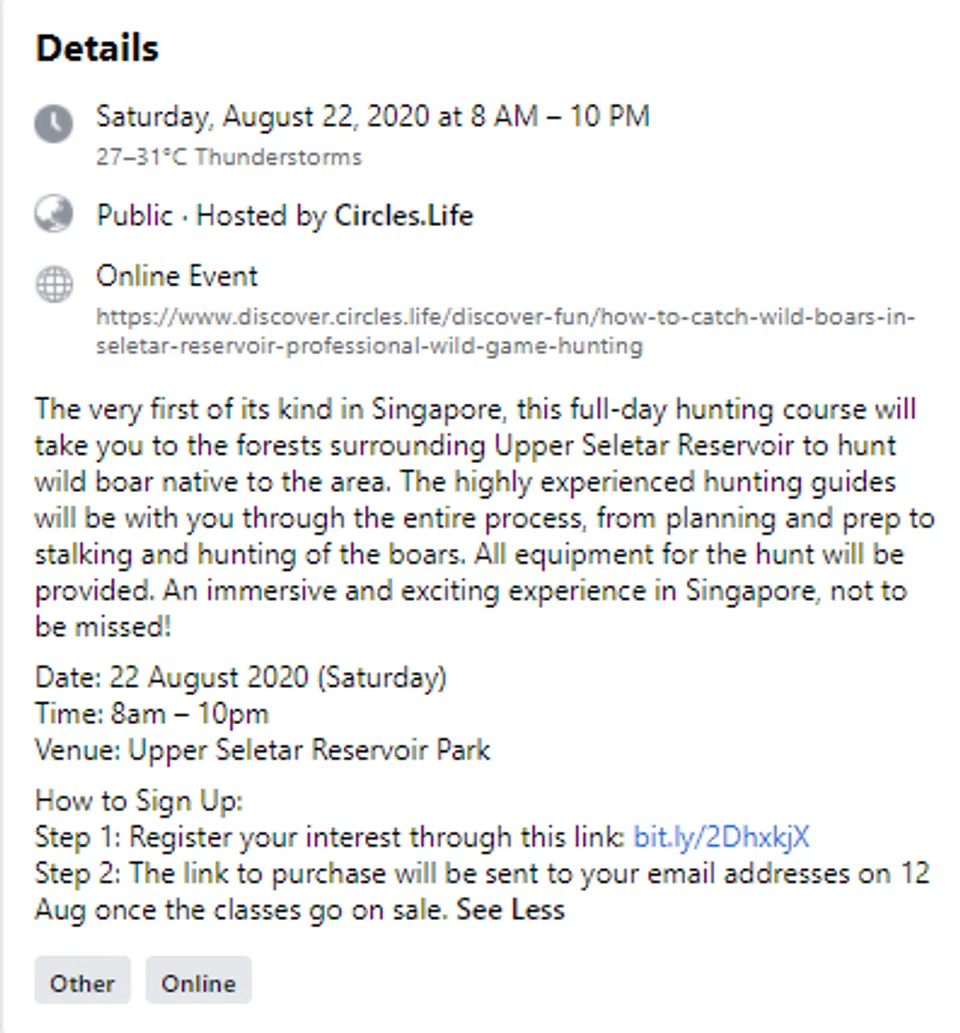Click the How to Sign Up line
This screenshot has width=960, height=1033.
[139, 801]
